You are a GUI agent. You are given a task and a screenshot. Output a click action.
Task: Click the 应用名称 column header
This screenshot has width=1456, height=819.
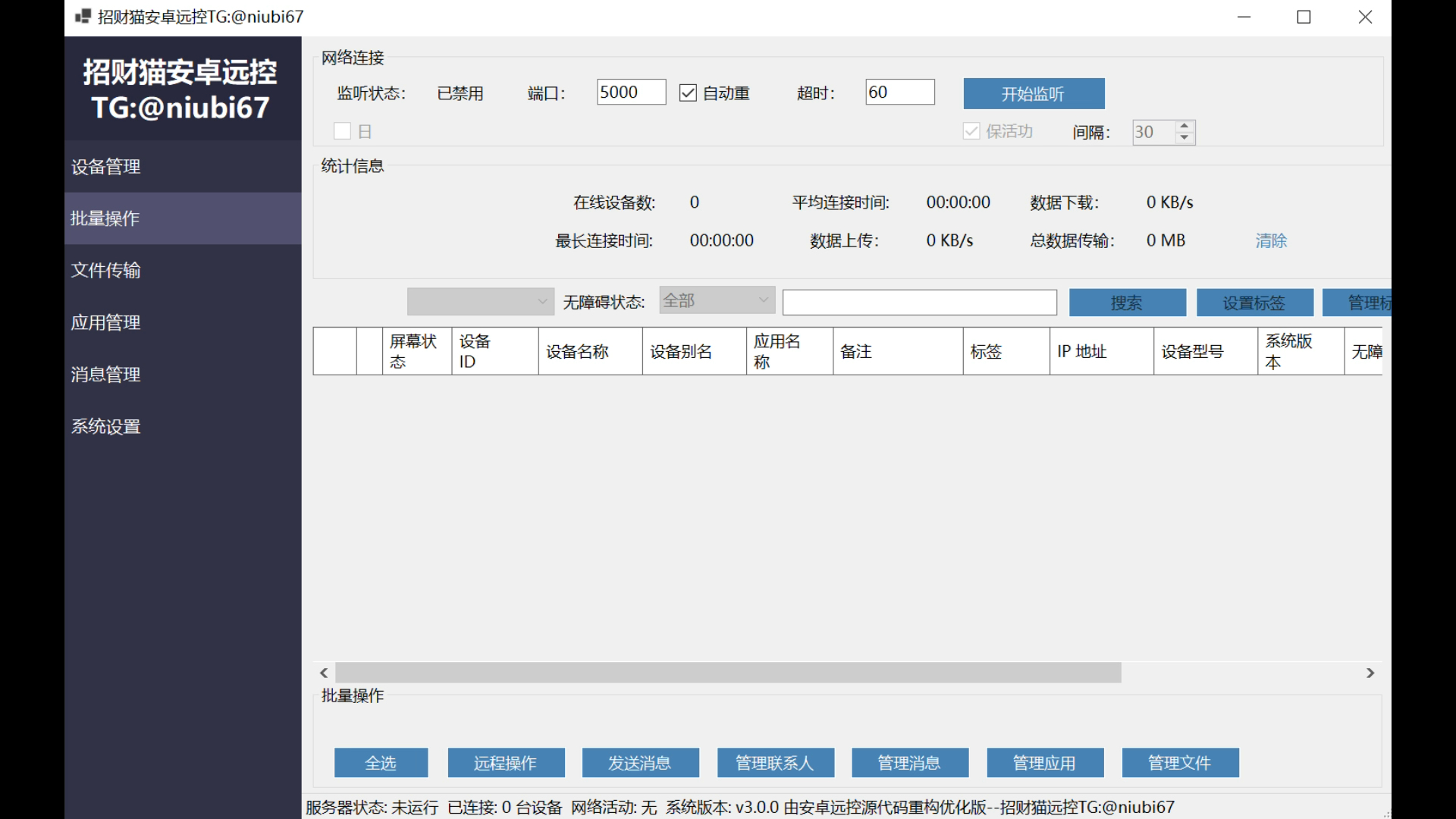[789, 351]
